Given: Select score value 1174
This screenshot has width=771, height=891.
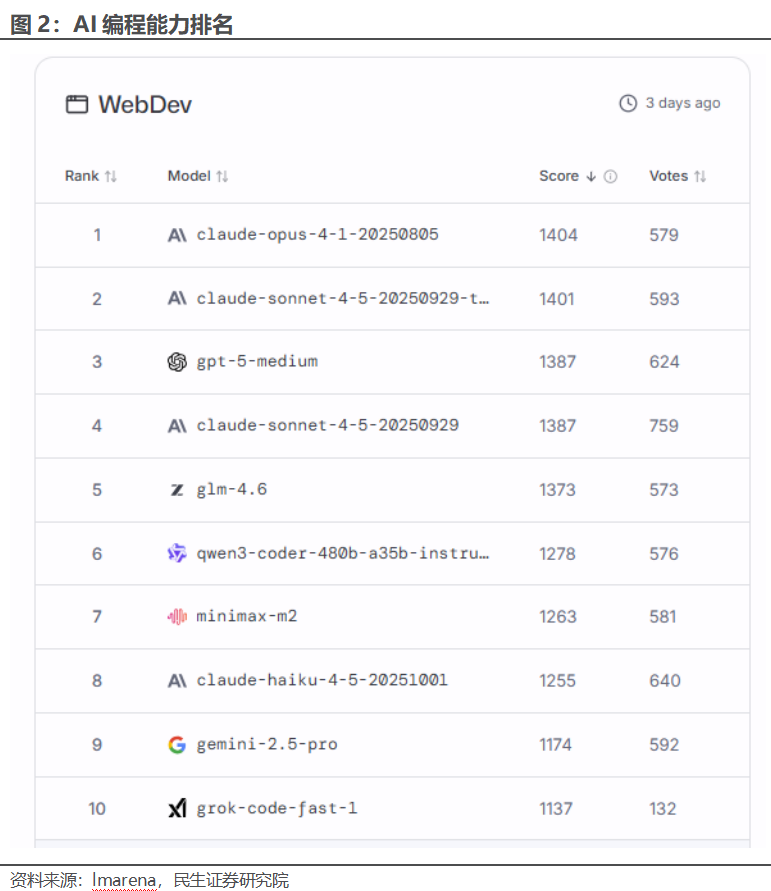Looking at the screenshot, I should point(556,745).
